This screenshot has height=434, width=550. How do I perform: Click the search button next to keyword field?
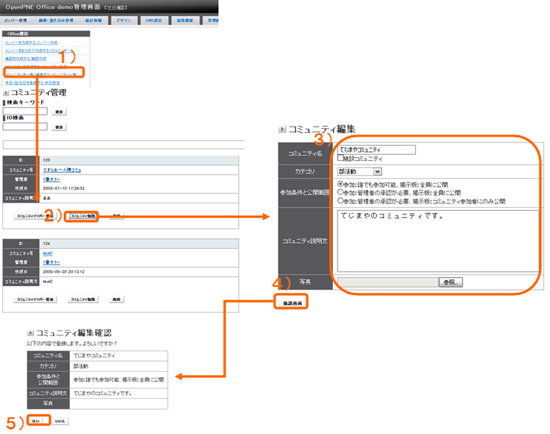[x=59, y=112]
